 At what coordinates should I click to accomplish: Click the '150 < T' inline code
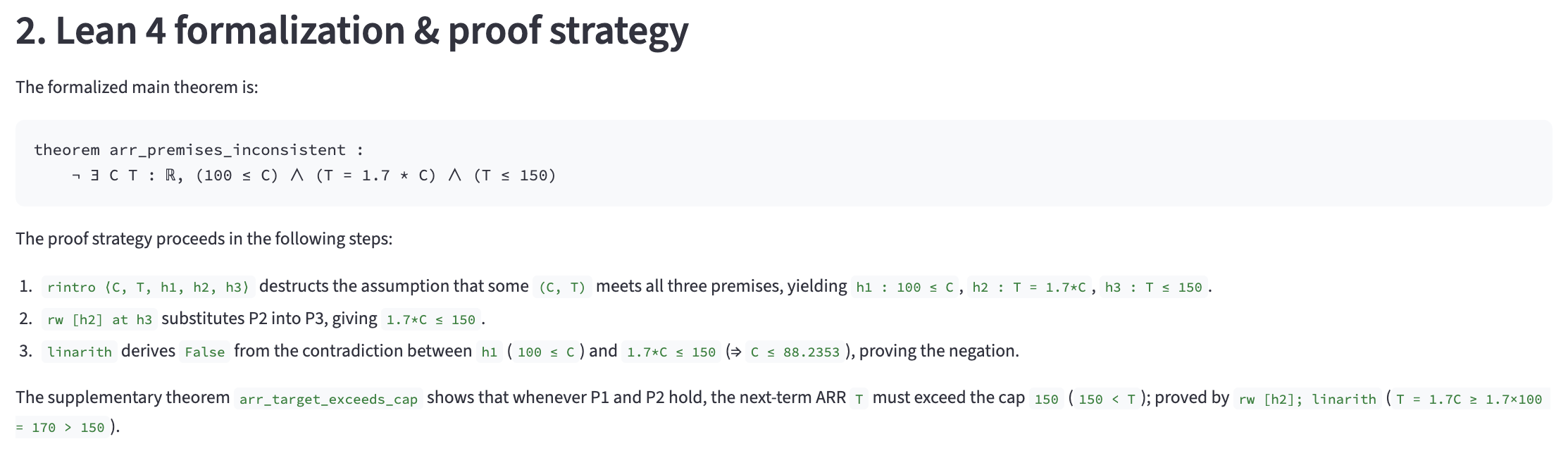coord(1107,399)
